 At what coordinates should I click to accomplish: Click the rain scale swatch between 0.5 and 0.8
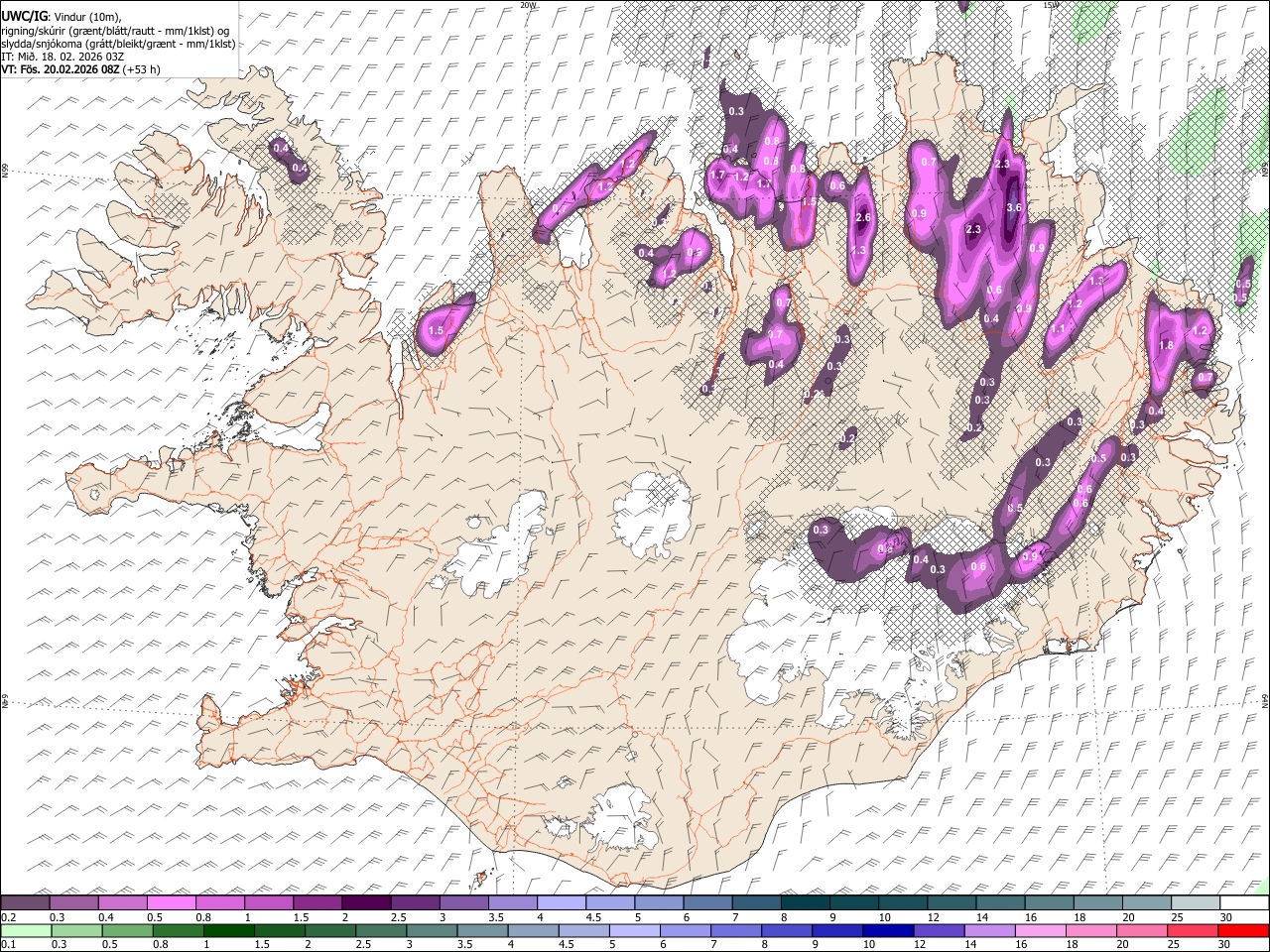tap(127, 930)
